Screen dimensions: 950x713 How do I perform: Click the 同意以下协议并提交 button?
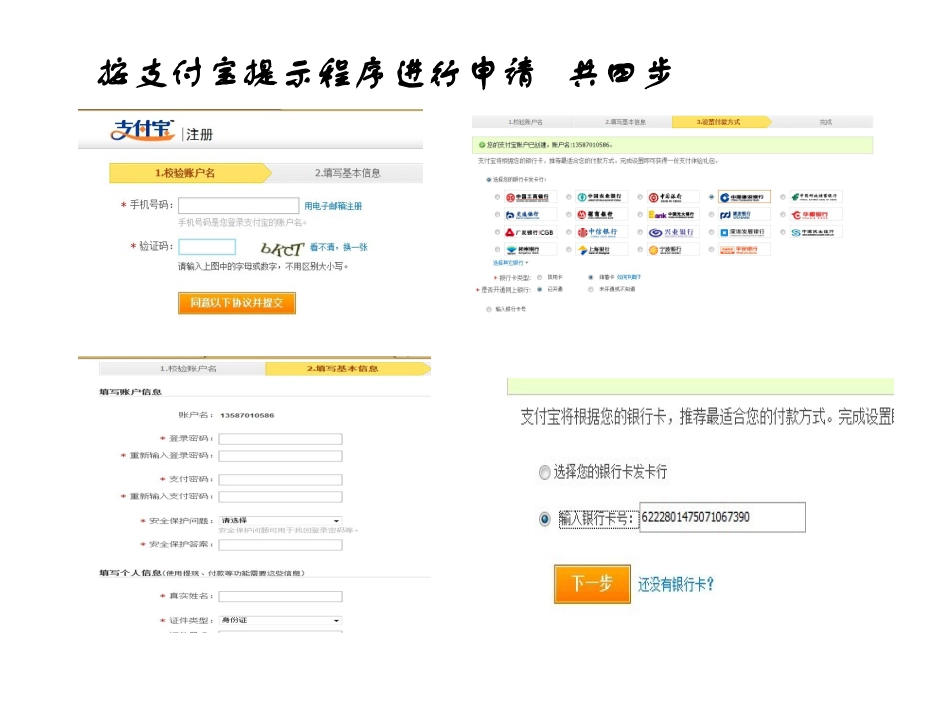237,303
